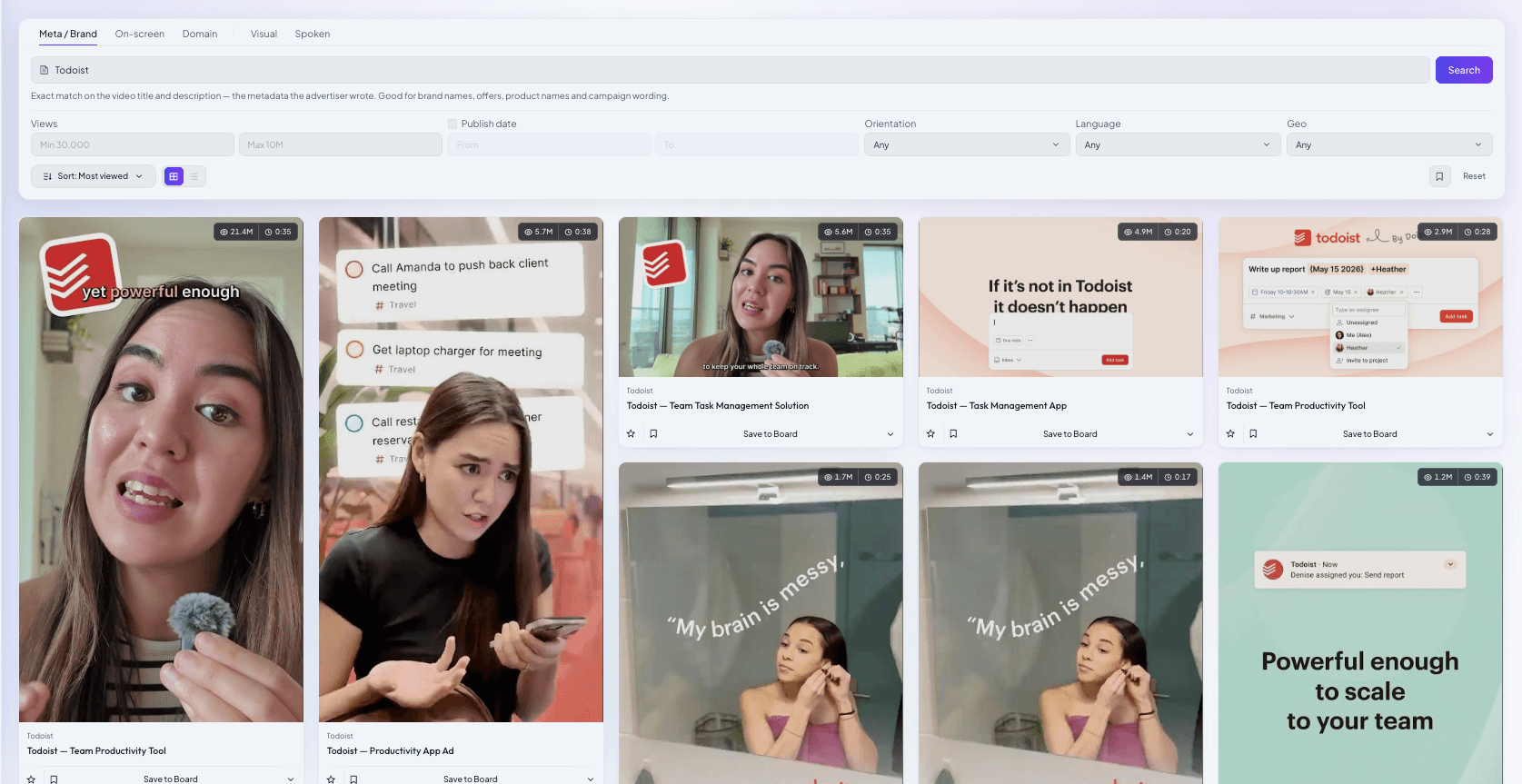Expand Save to Board on Team Task Management Solution
The width and height of the screenshot is (1522, 784).
tap(890, 434)
